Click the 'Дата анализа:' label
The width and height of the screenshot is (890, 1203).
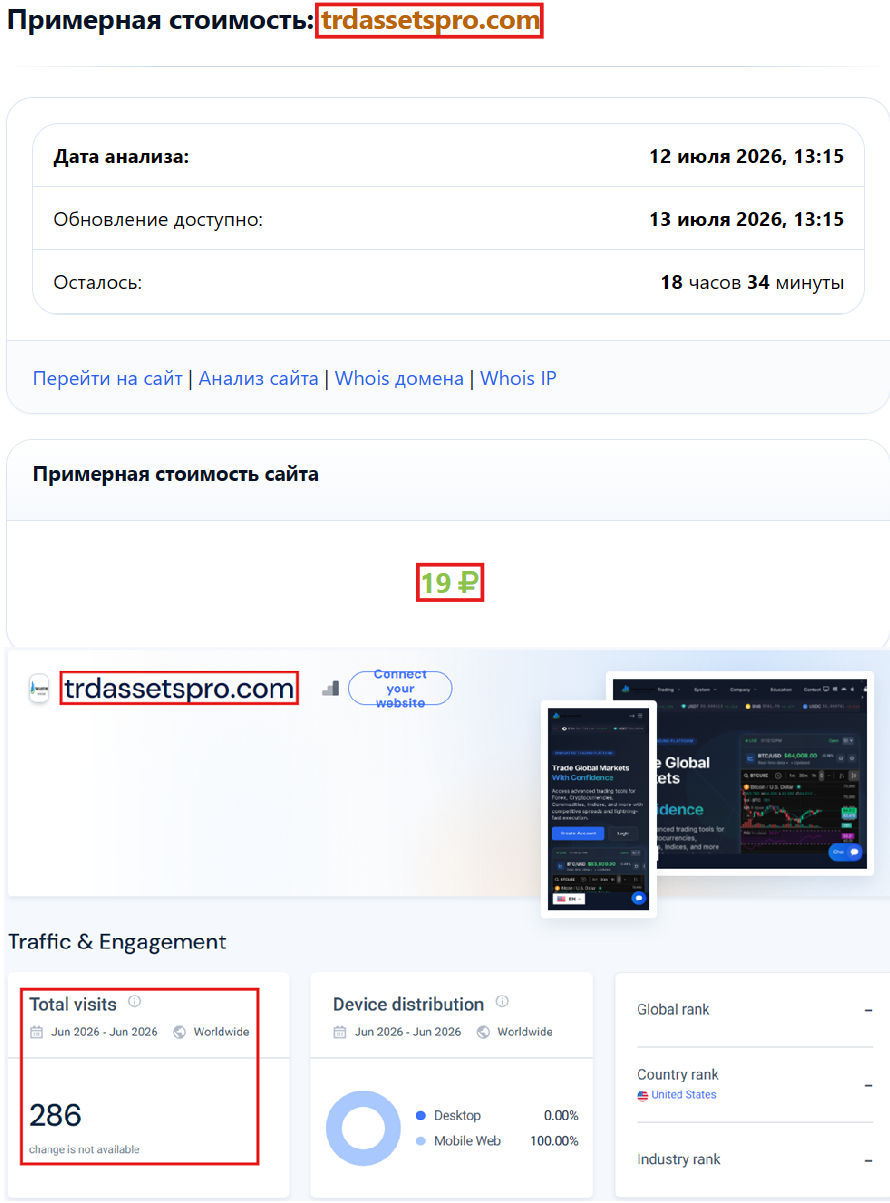pyautogui.click(x=121, y=156)
